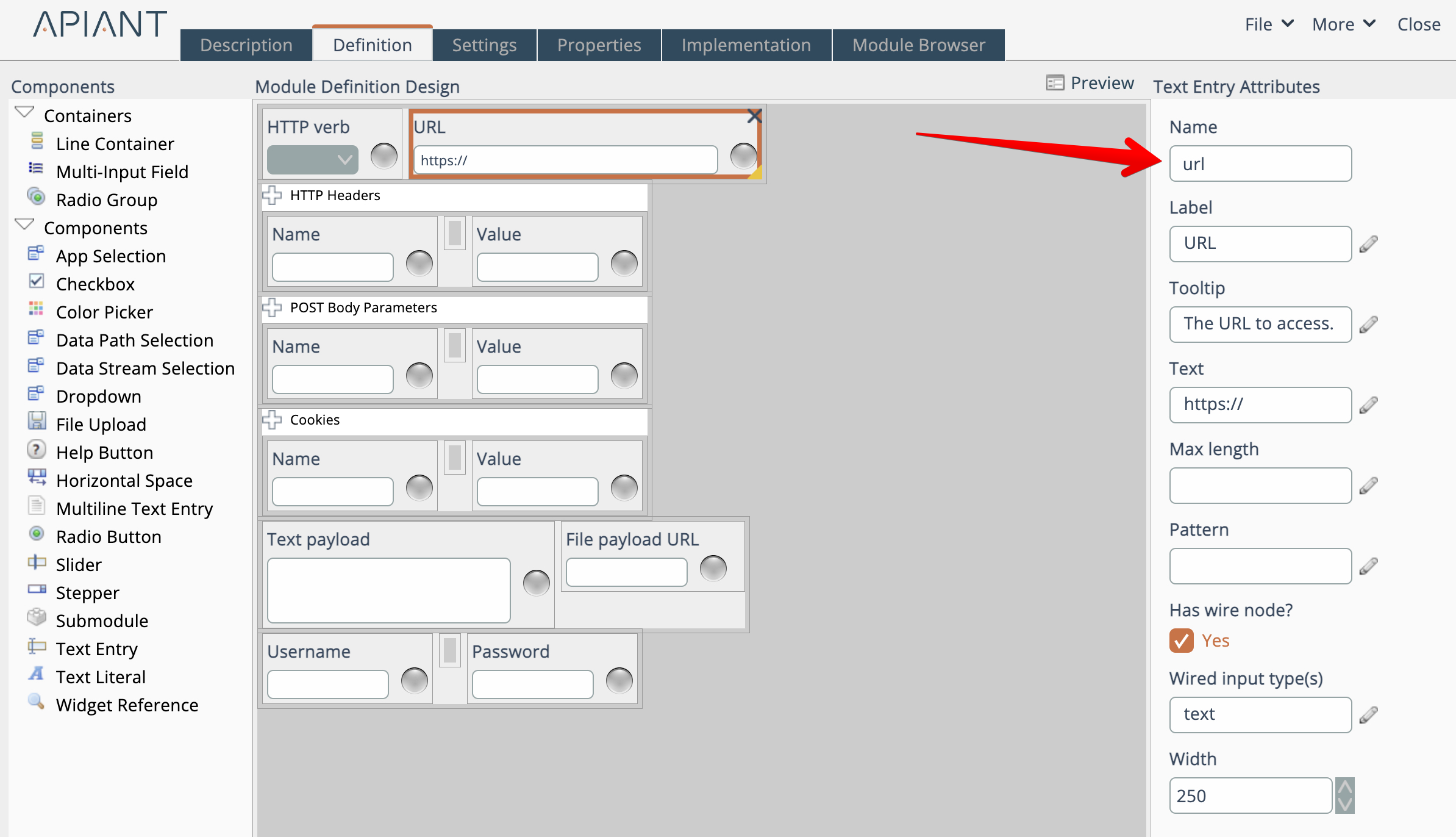The width and height of the screenshot is (1456, 837).
Task: Click the Slider component icon
Action: pyautogui.click(x=36, y=562)
